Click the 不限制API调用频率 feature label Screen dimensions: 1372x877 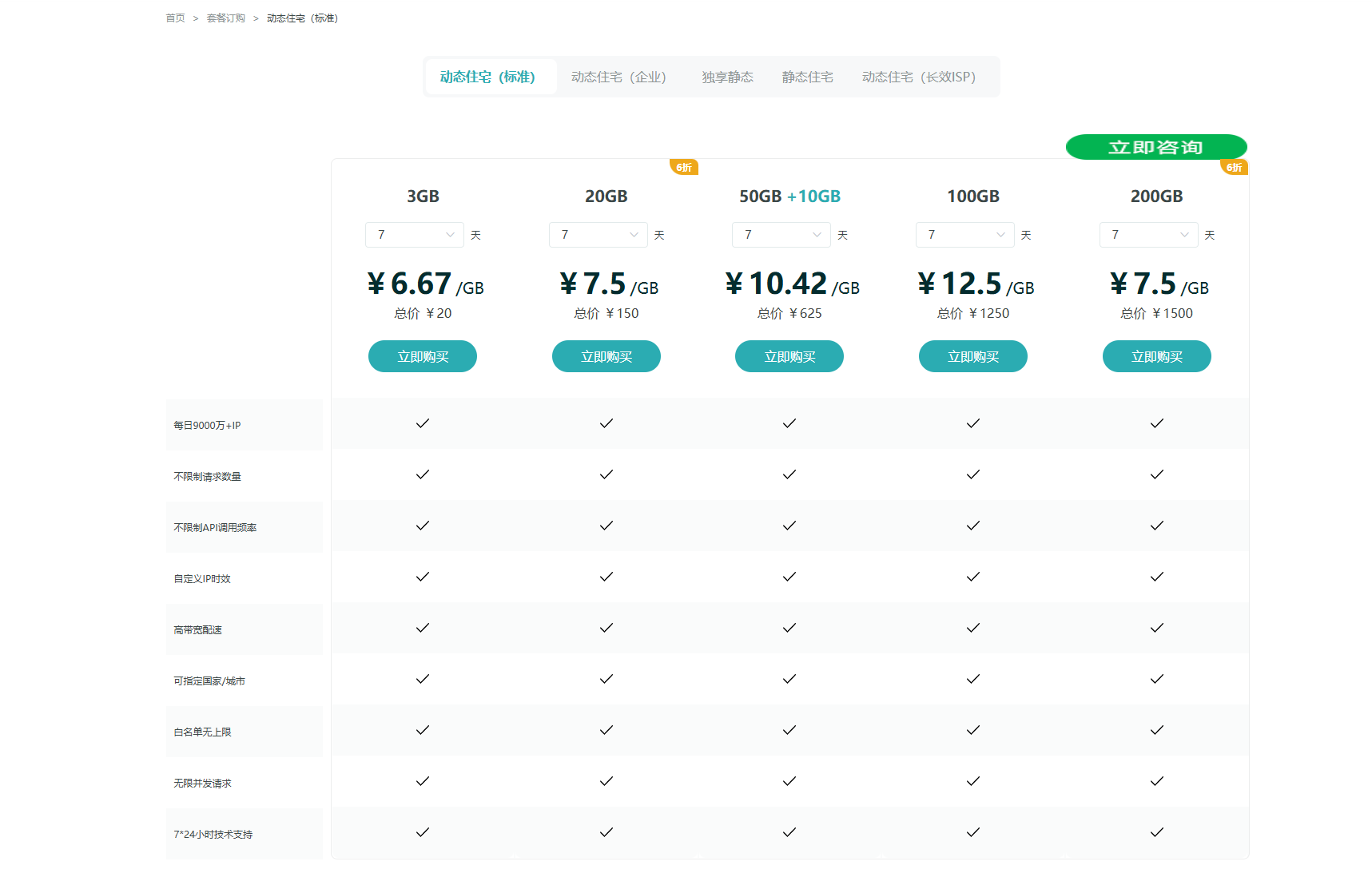point(215,528)
